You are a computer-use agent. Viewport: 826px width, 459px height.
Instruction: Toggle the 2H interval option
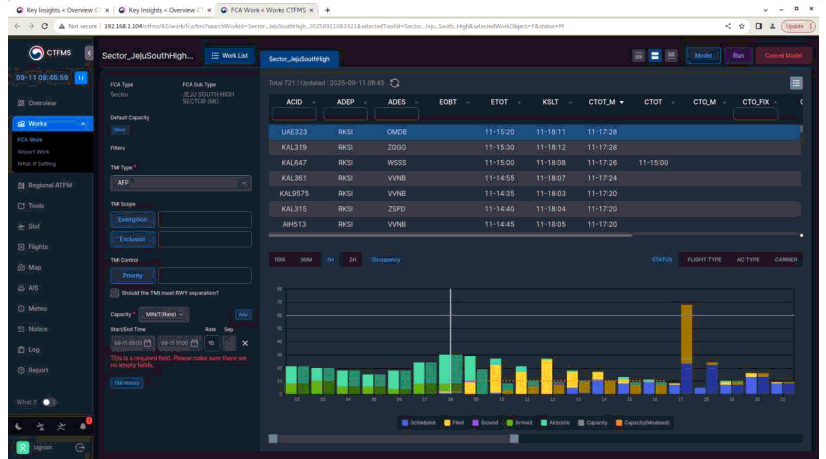[352, 260]
